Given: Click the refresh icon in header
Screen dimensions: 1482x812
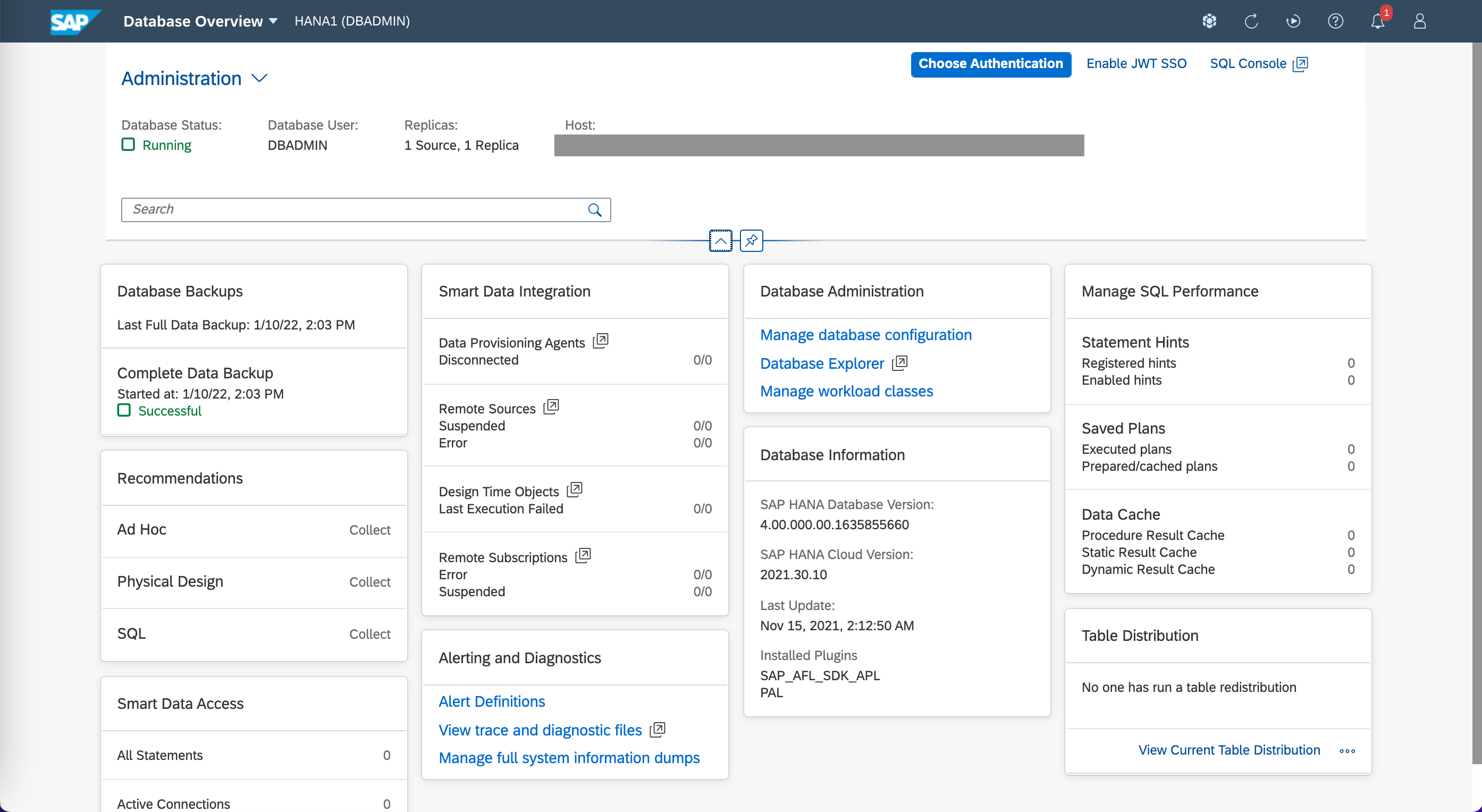Looking at the screenshot, I should [1251, 21].
